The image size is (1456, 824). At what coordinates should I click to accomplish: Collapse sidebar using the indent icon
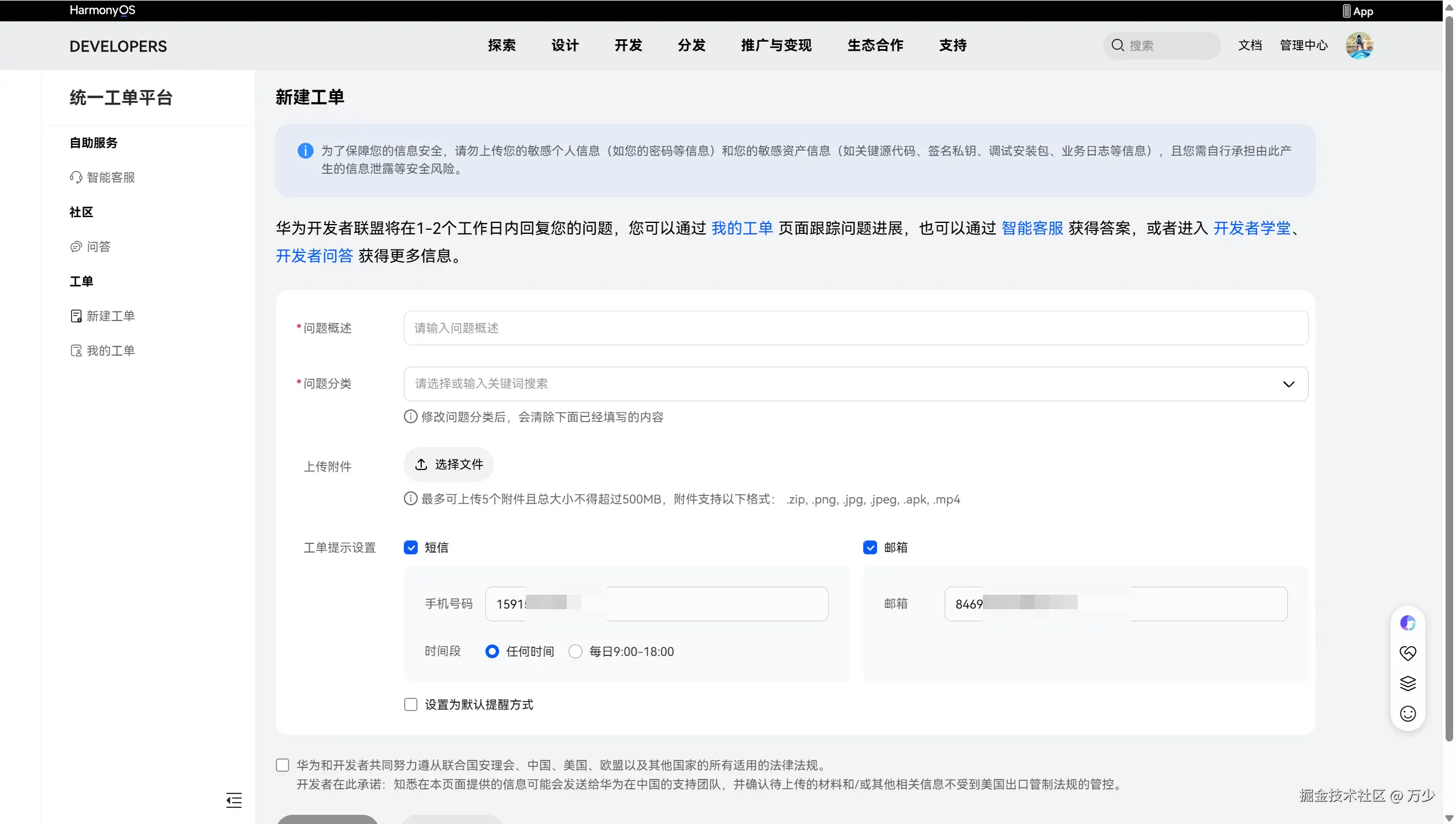point(234,800)
